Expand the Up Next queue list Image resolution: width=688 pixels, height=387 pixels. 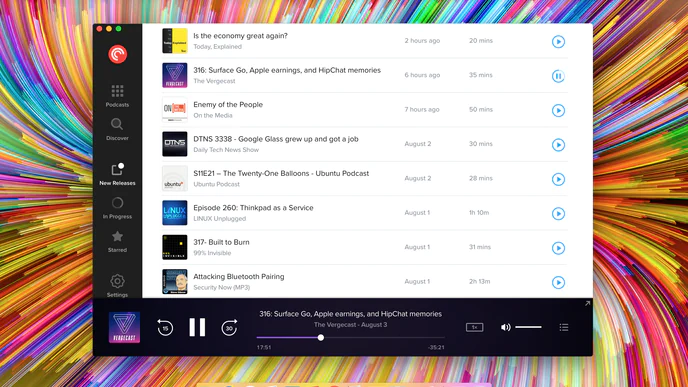[564, 327]
